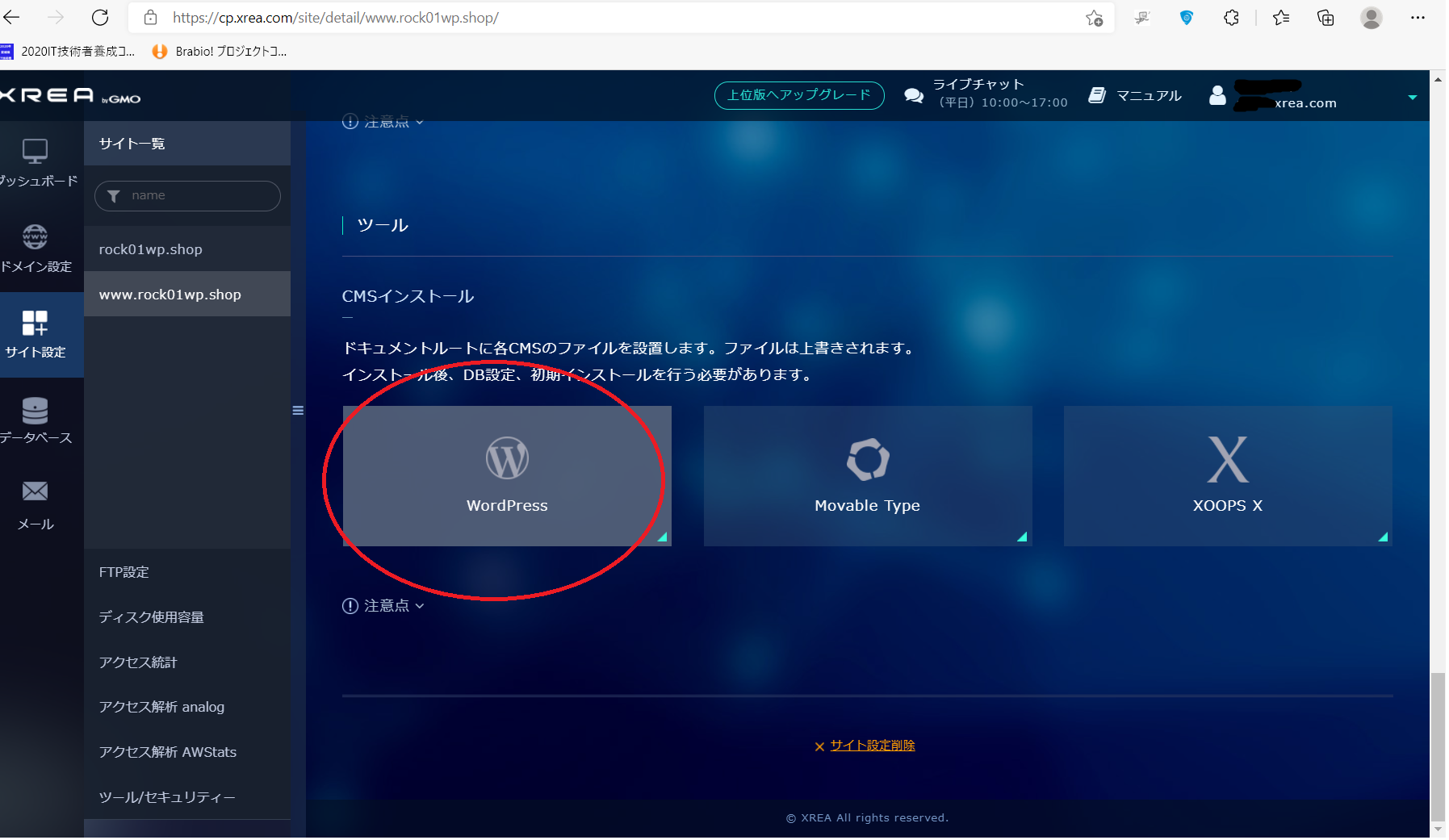The image size is (1449, 840).
Task: Click the サイト一覧 header
Action: tap(187, 144)
